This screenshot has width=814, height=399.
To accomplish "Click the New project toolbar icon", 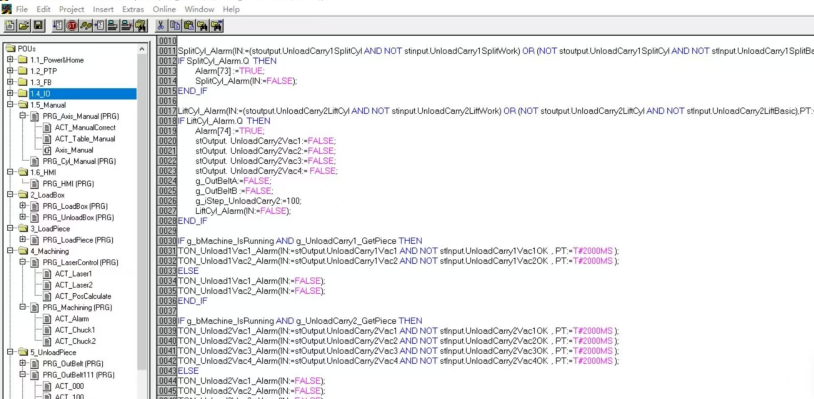I will click(10, 25).
